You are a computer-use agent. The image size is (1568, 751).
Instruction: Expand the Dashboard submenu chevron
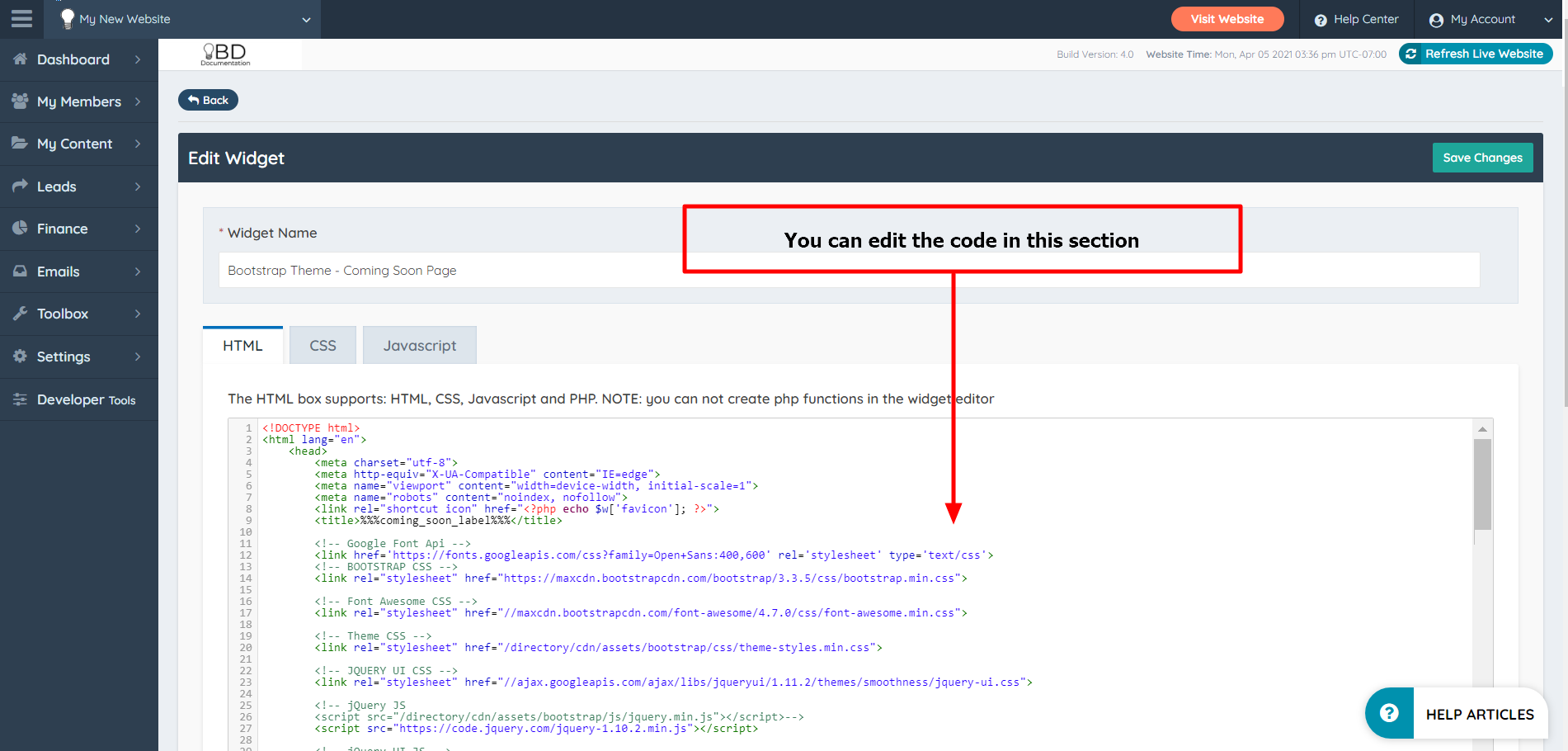(x=138, y=59)
